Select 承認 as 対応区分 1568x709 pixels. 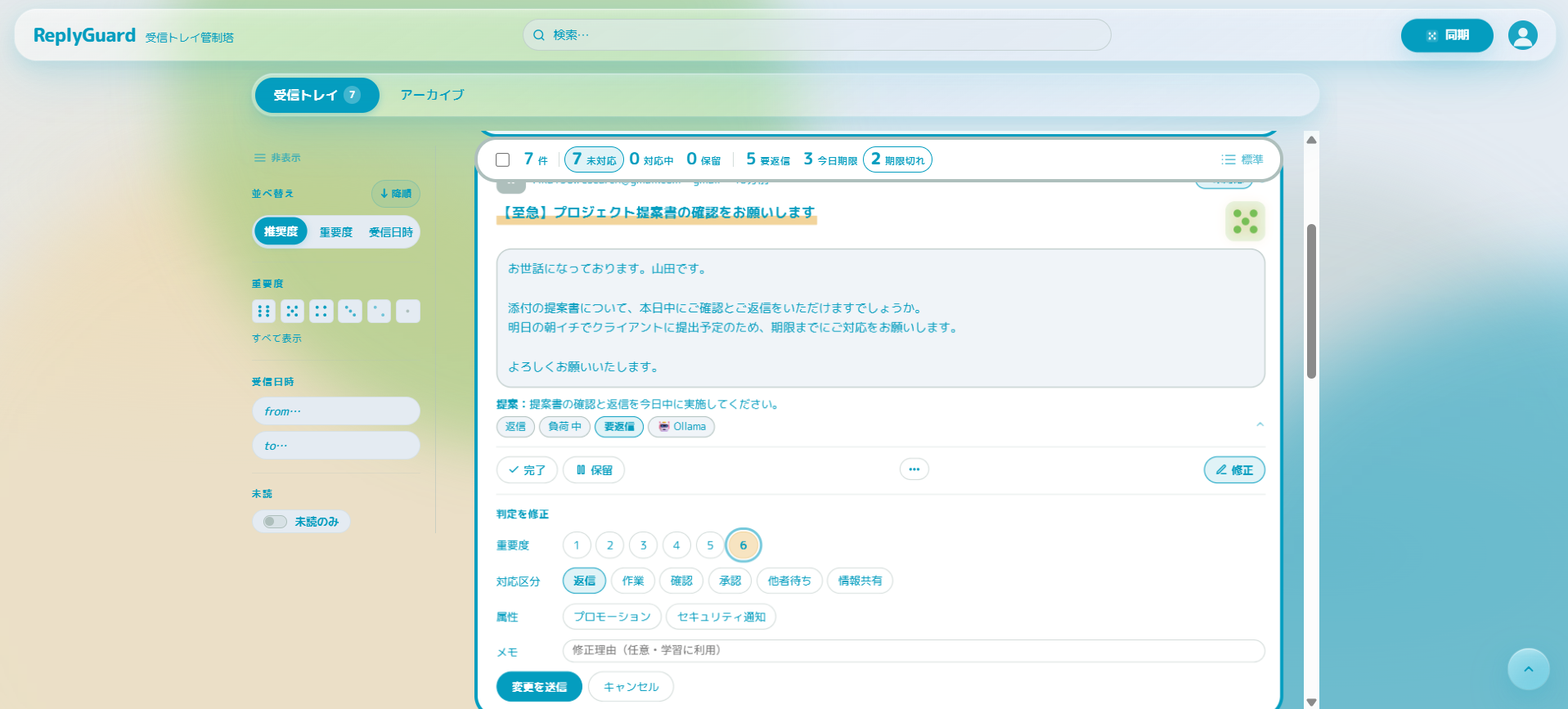tap(730, 581)
